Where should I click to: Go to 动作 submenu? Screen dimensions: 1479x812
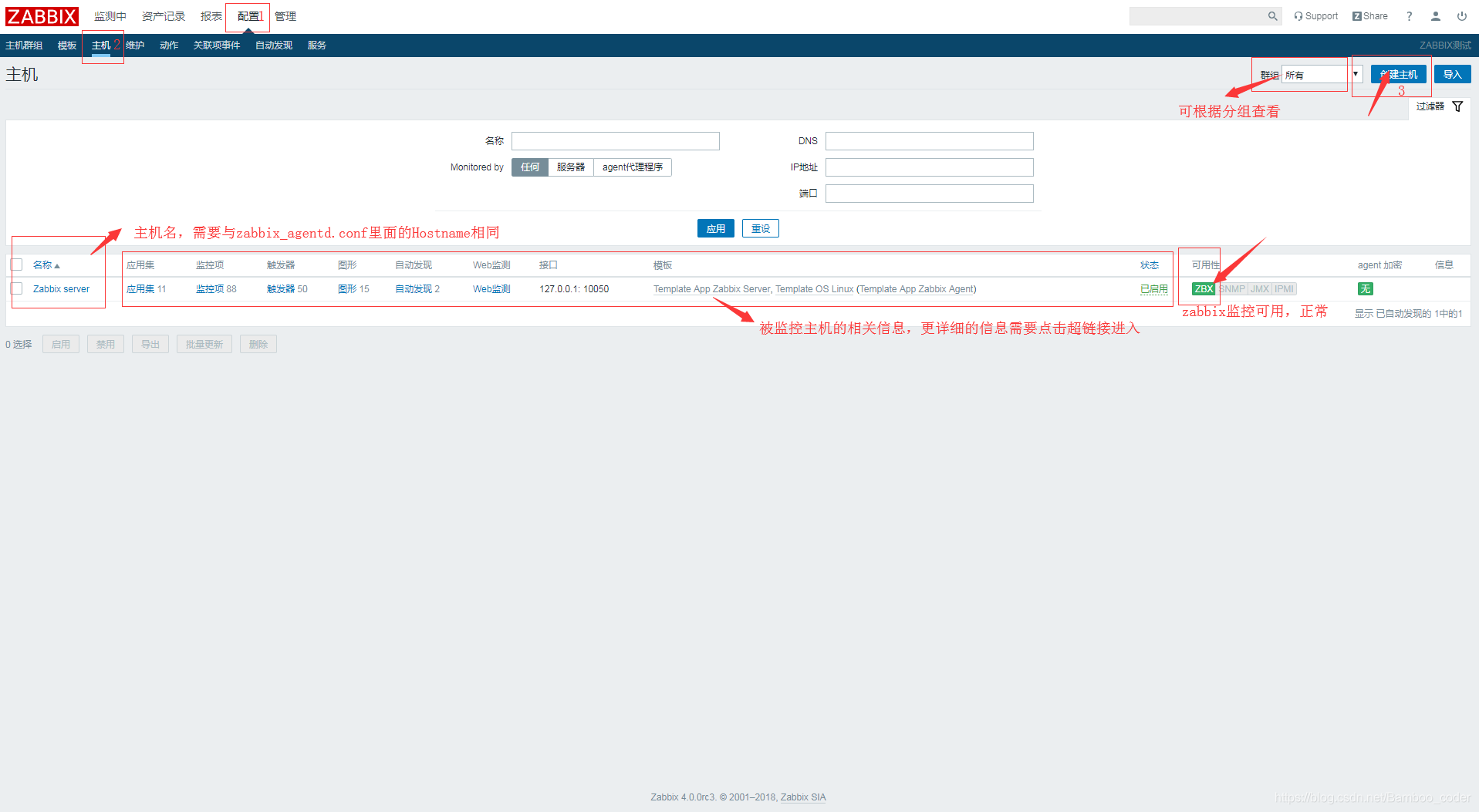coord(169,45)
